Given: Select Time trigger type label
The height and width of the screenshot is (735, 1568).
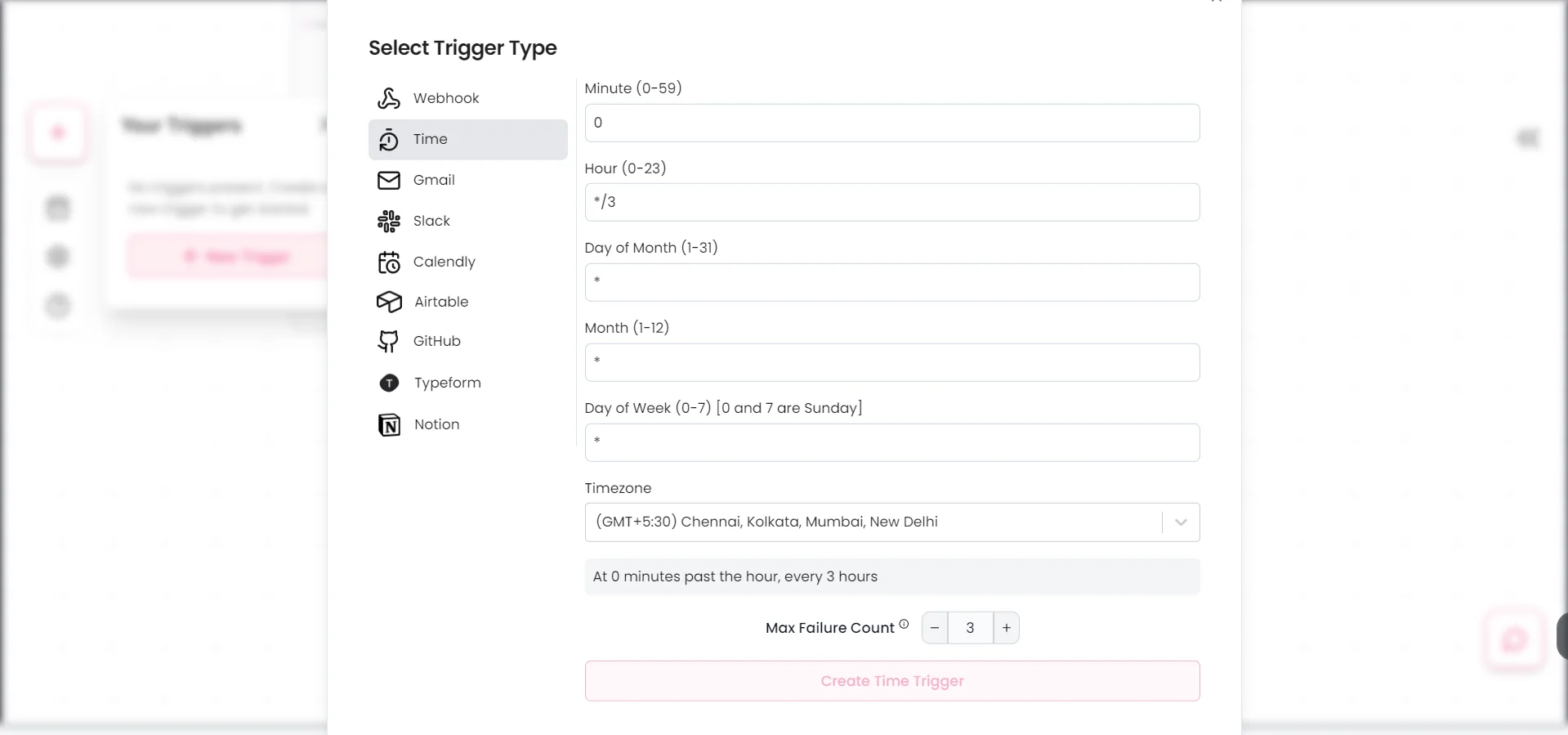Looking at the screenshot, I should click(x=431, y=139).
